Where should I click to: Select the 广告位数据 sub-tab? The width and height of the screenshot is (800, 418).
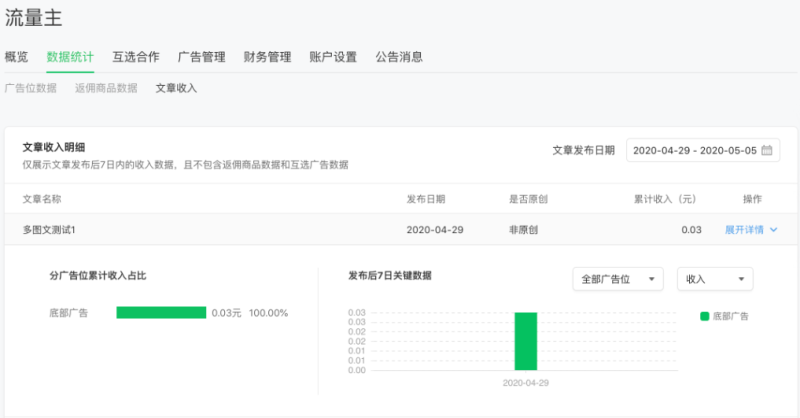[31, 88]
